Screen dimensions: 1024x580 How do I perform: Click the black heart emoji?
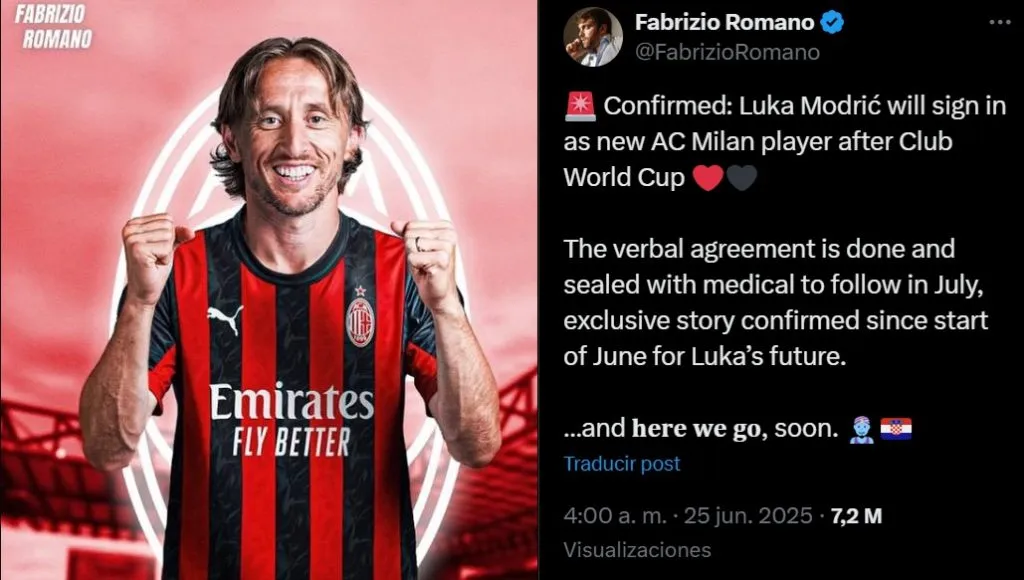tap(742, 178)
